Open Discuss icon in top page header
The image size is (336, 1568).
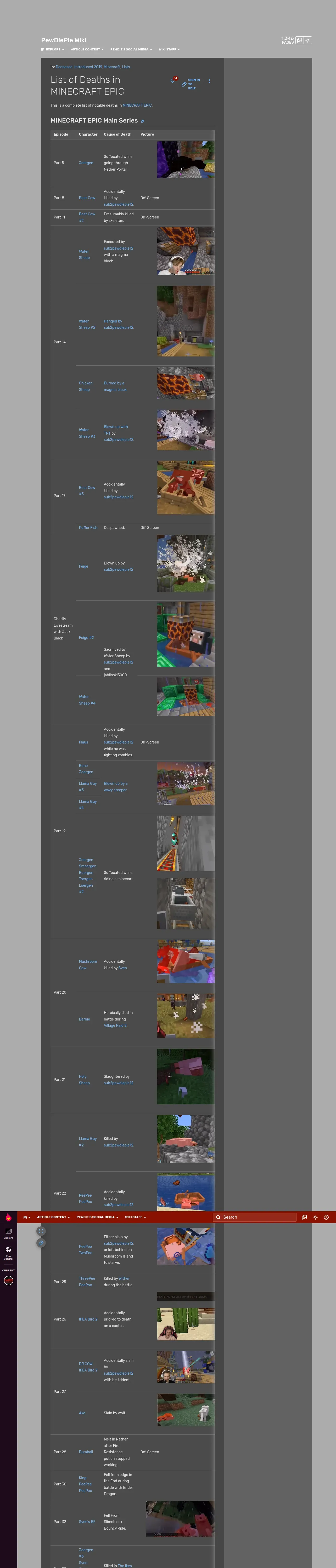click(299, 40)
